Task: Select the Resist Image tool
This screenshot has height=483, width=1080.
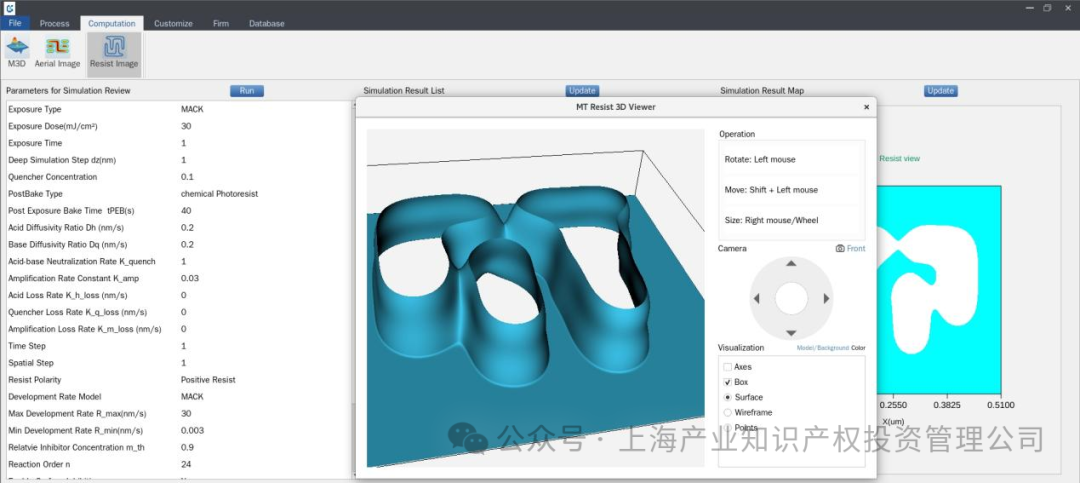Action: coord(114,53)
